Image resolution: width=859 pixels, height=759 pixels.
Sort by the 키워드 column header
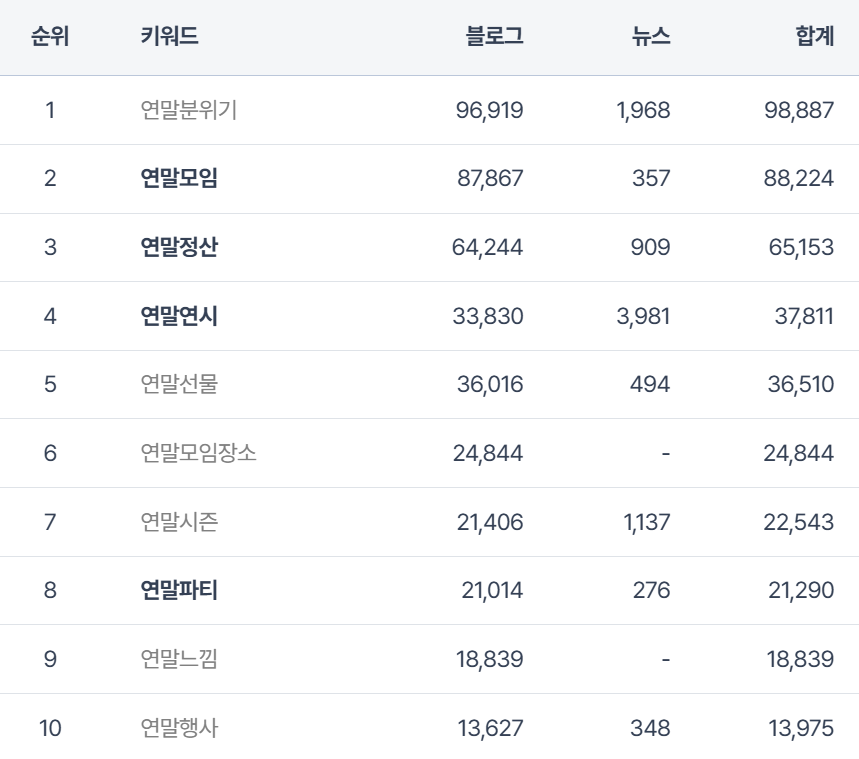[169, 37]
